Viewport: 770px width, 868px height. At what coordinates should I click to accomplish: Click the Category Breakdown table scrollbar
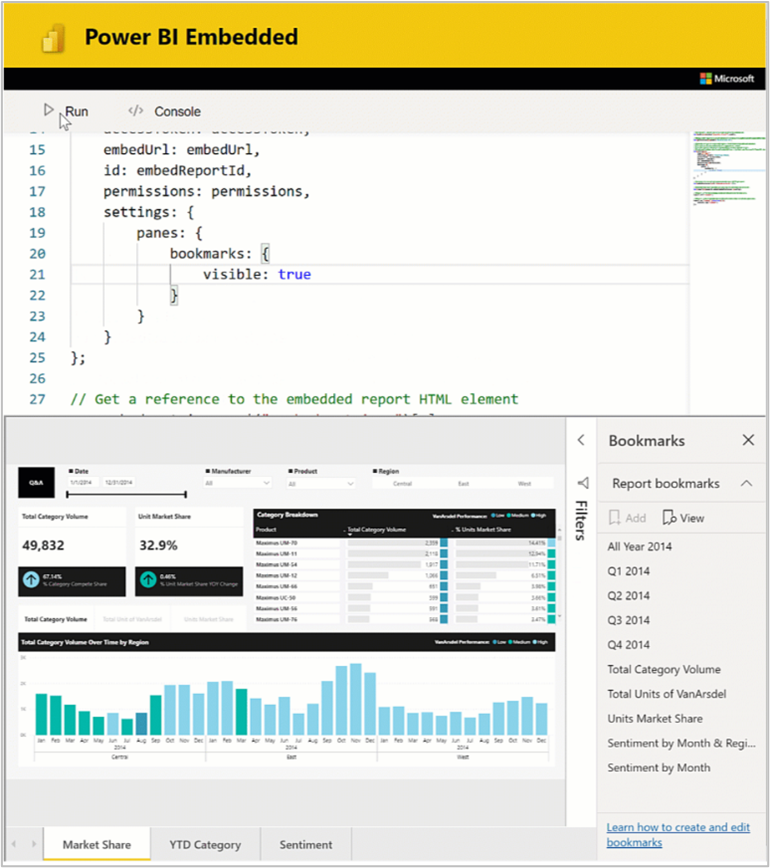pos(559,575)
